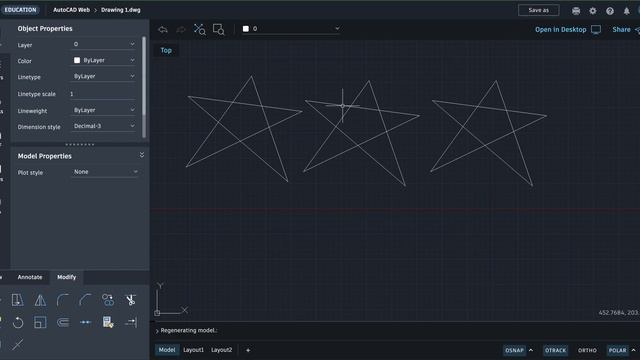Open the notifications bell
Viewport: 640px width, 360px height.
tap(627, 11)
